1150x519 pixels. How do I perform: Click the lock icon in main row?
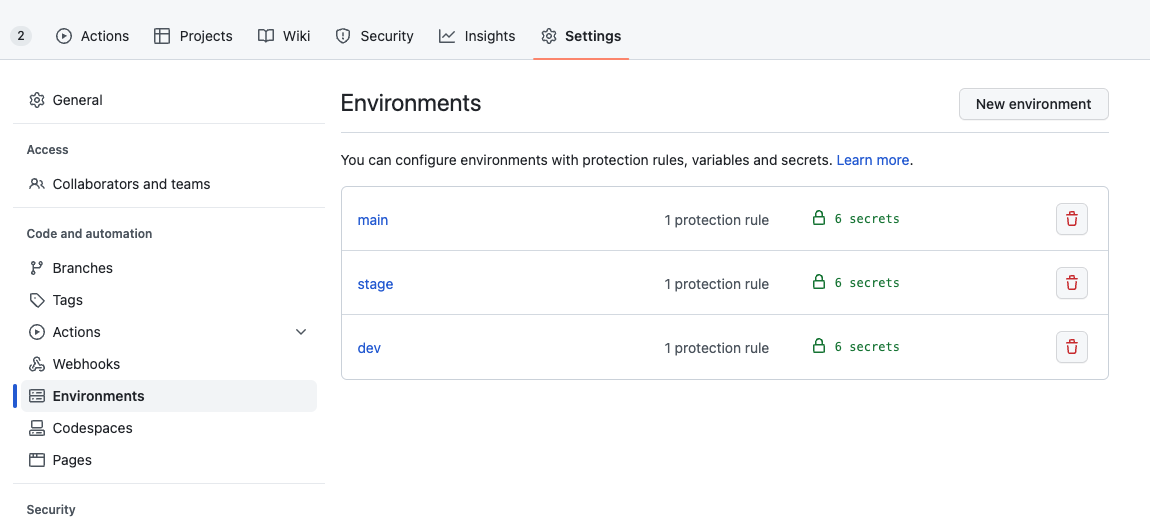(x=818, y=218)
